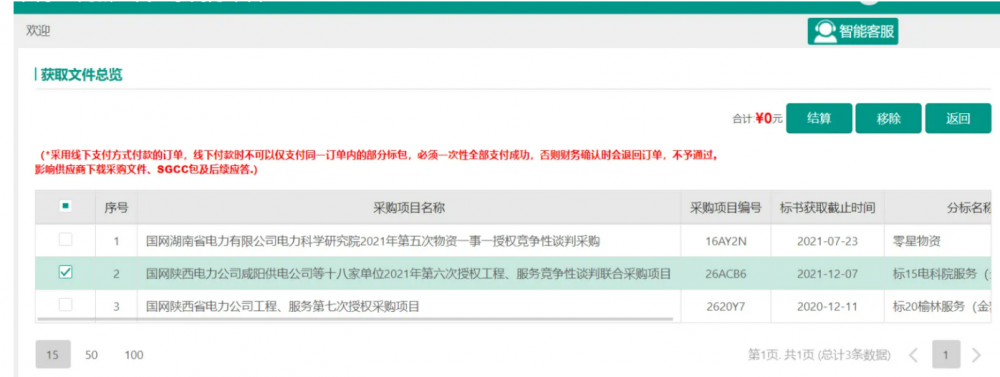Select page number 1 in pagination
The width and height of the screenshot is (1000, 377).
coord(946,355)
